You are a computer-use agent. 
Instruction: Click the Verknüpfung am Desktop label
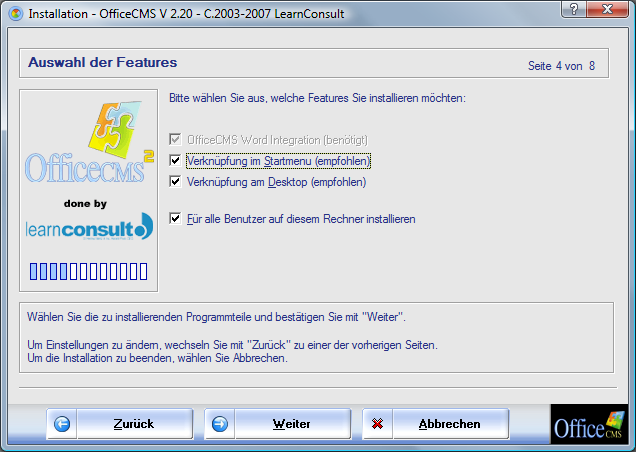276,182
